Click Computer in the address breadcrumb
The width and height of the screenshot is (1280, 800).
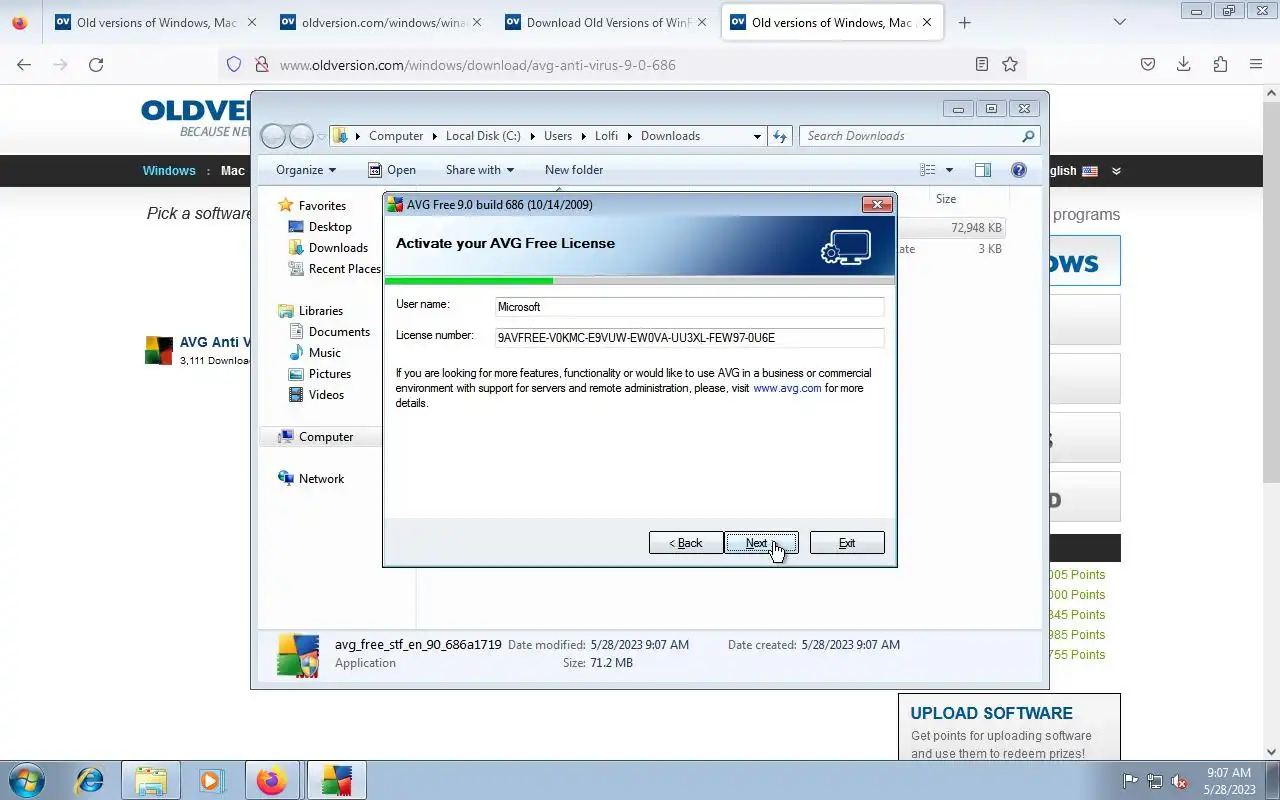396,136
